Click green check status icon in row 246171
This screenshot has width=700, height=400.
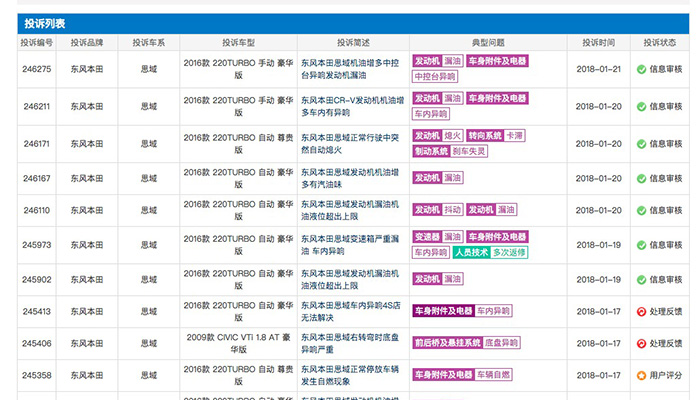click(642, 144)
